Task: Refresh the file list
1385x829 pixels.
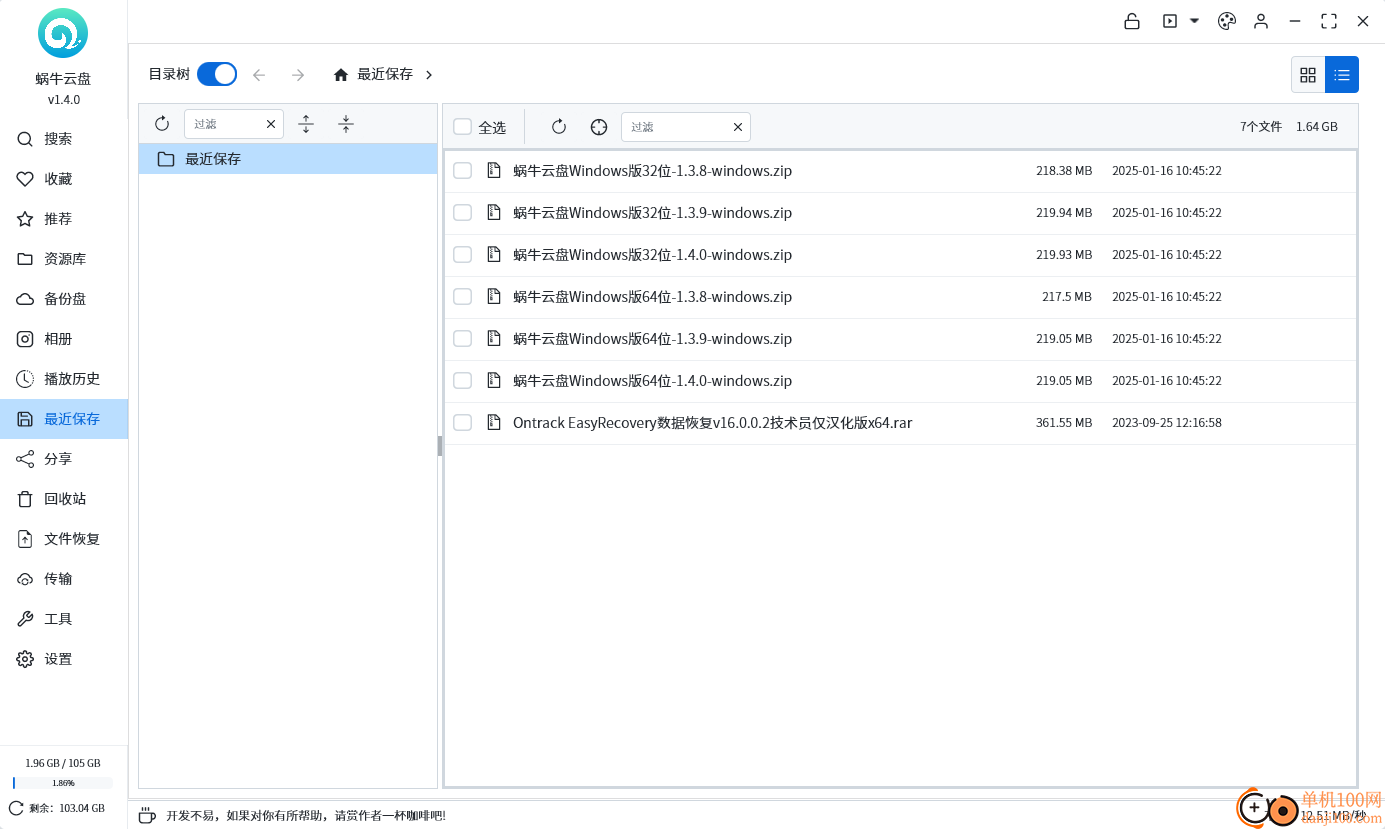Action: [559, 127]
